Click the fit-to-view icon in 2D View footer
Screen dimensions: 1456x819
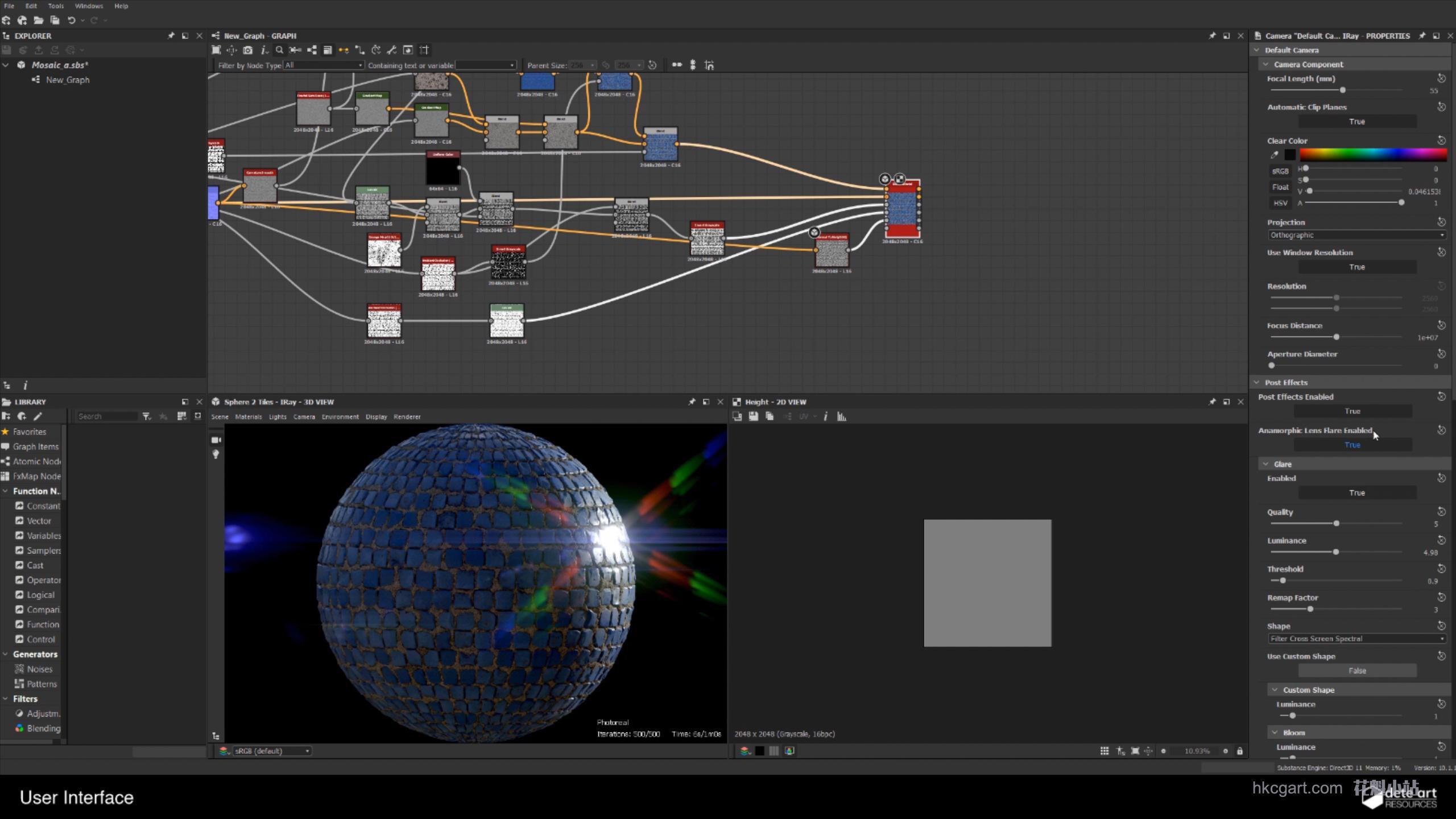point(1135,751)
